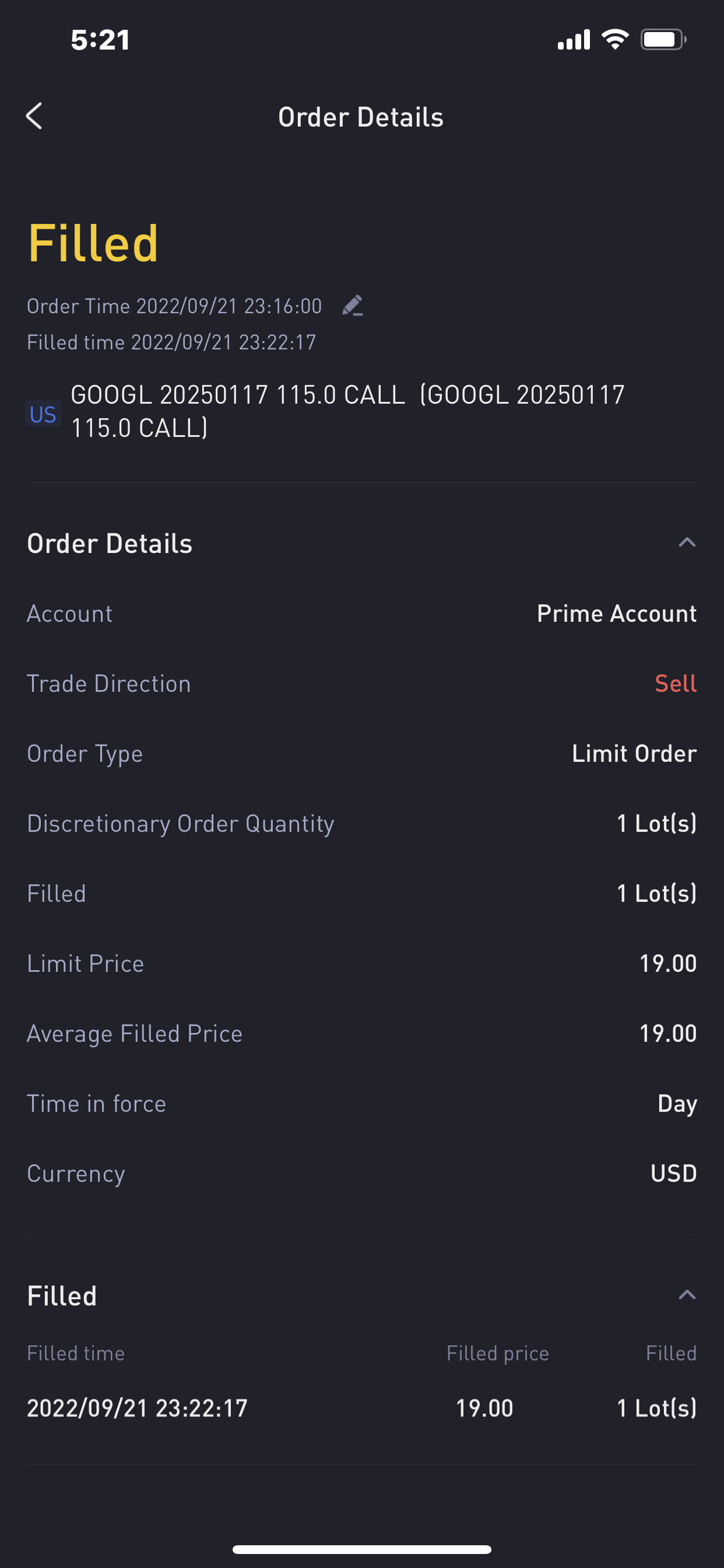Screen dimensions: 724x1568
Task: Tap the edit pencil beside Order Time
Action: (352, 306)
